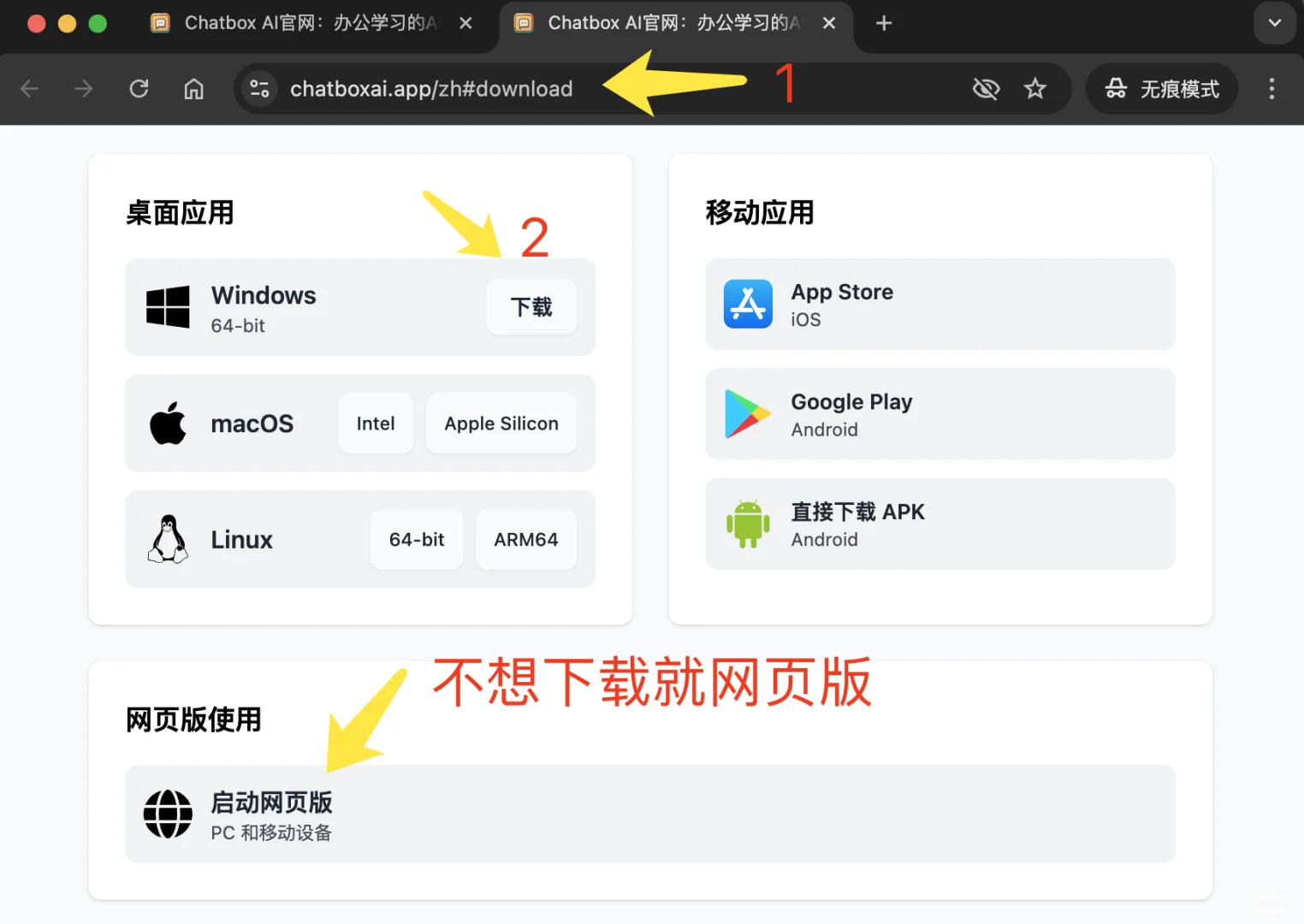The image size is (1304, 924).
Task: Click the eye-off icon in address bar
Action: pos(986,88)
